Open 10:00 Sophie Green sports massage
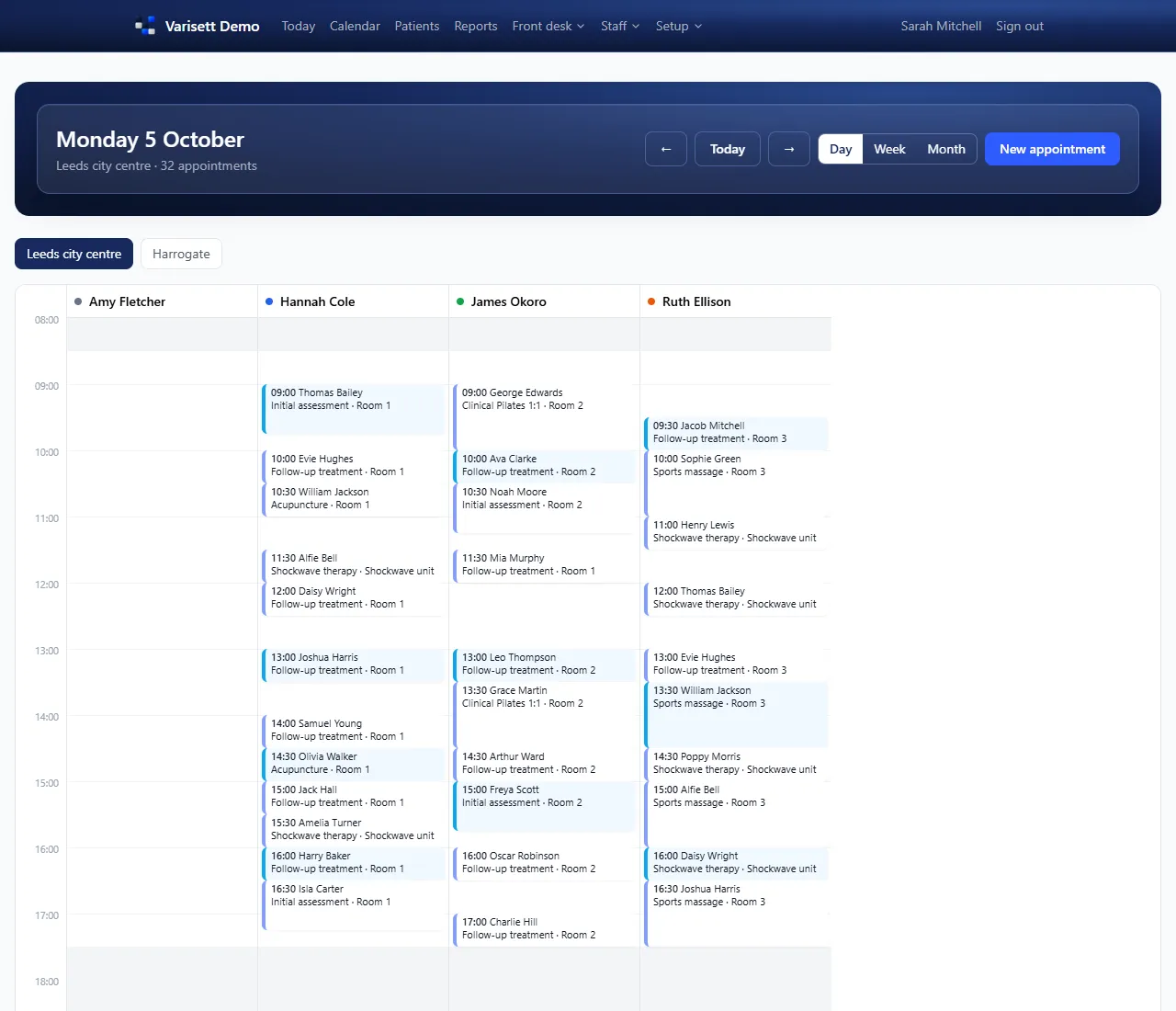1176x1011 pixels. (736, 483)
